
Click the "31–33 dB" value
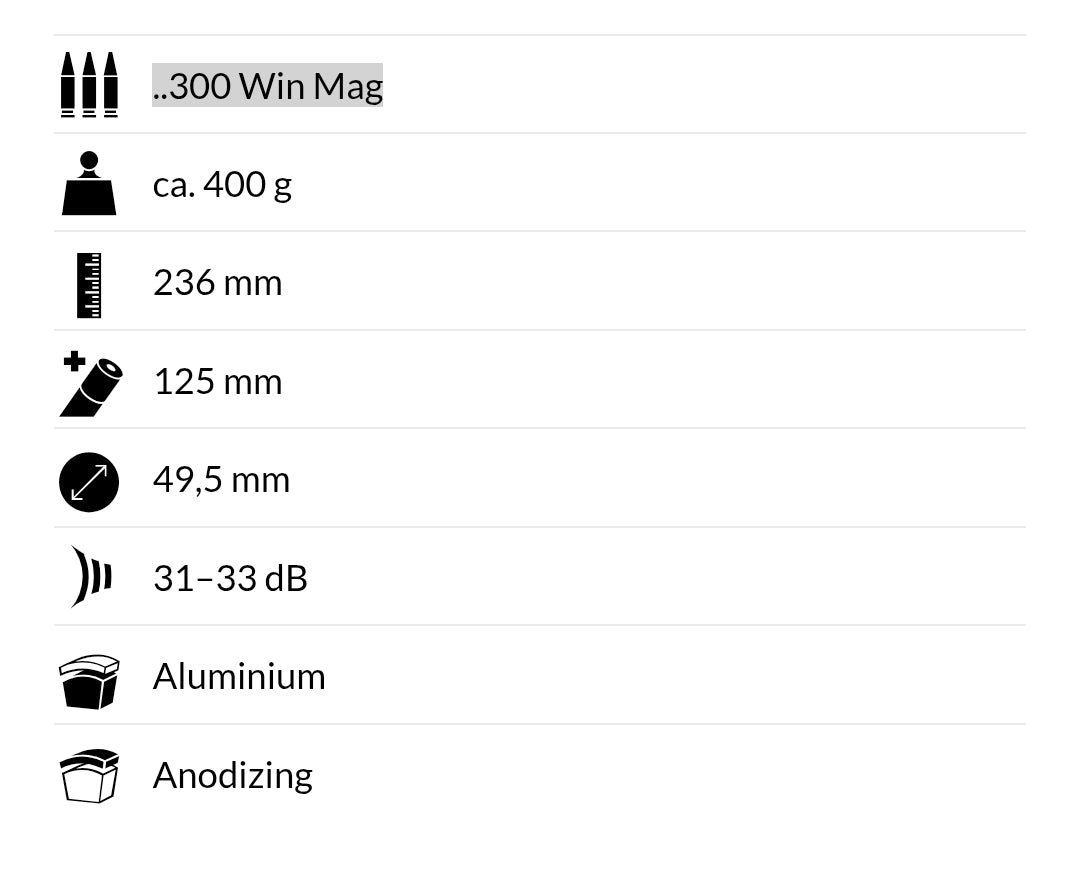pos(230,578)
